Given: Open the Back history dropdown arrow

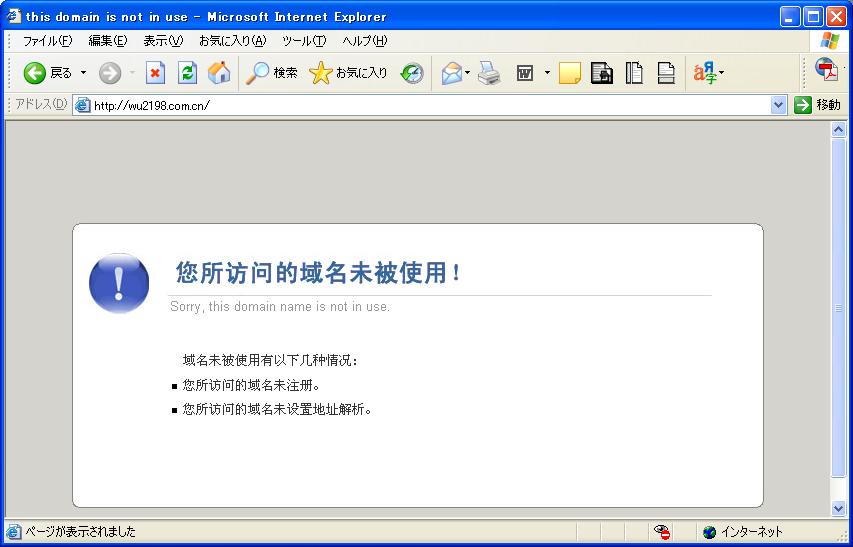Looking at the screenshot, I should pyautogui.click(x=83, y=73).
